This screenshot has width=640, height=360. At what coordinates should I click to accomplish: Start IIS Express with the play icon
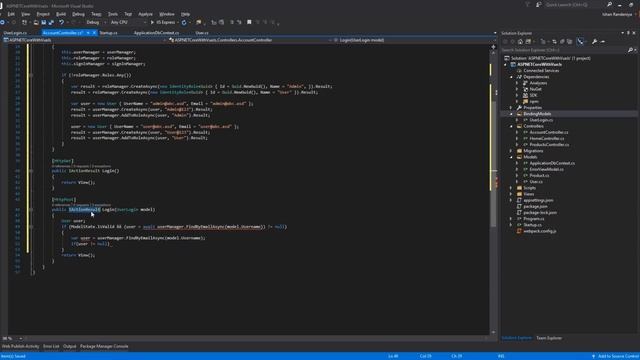click(152, 22)
